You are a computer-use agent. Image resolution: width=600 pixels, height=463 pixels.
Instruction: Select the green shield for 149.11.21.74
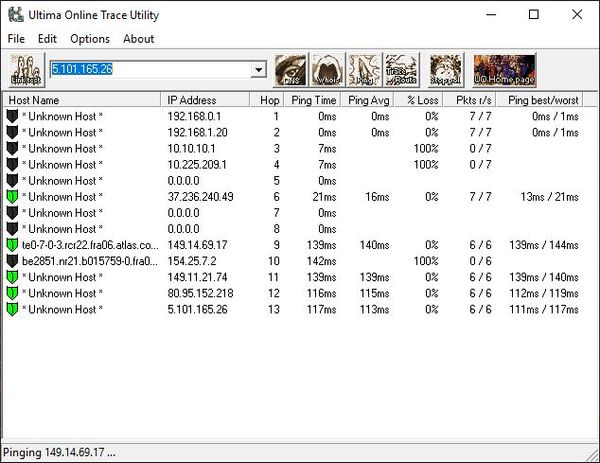click(x=13, y=277)
